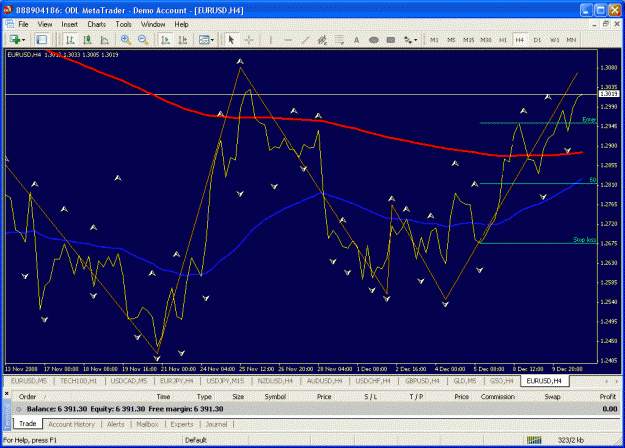The height and width of the screenshot is (448, 625).
Task: Switch to EURJPY,H4 chart tab
Action: pos(177,381)
